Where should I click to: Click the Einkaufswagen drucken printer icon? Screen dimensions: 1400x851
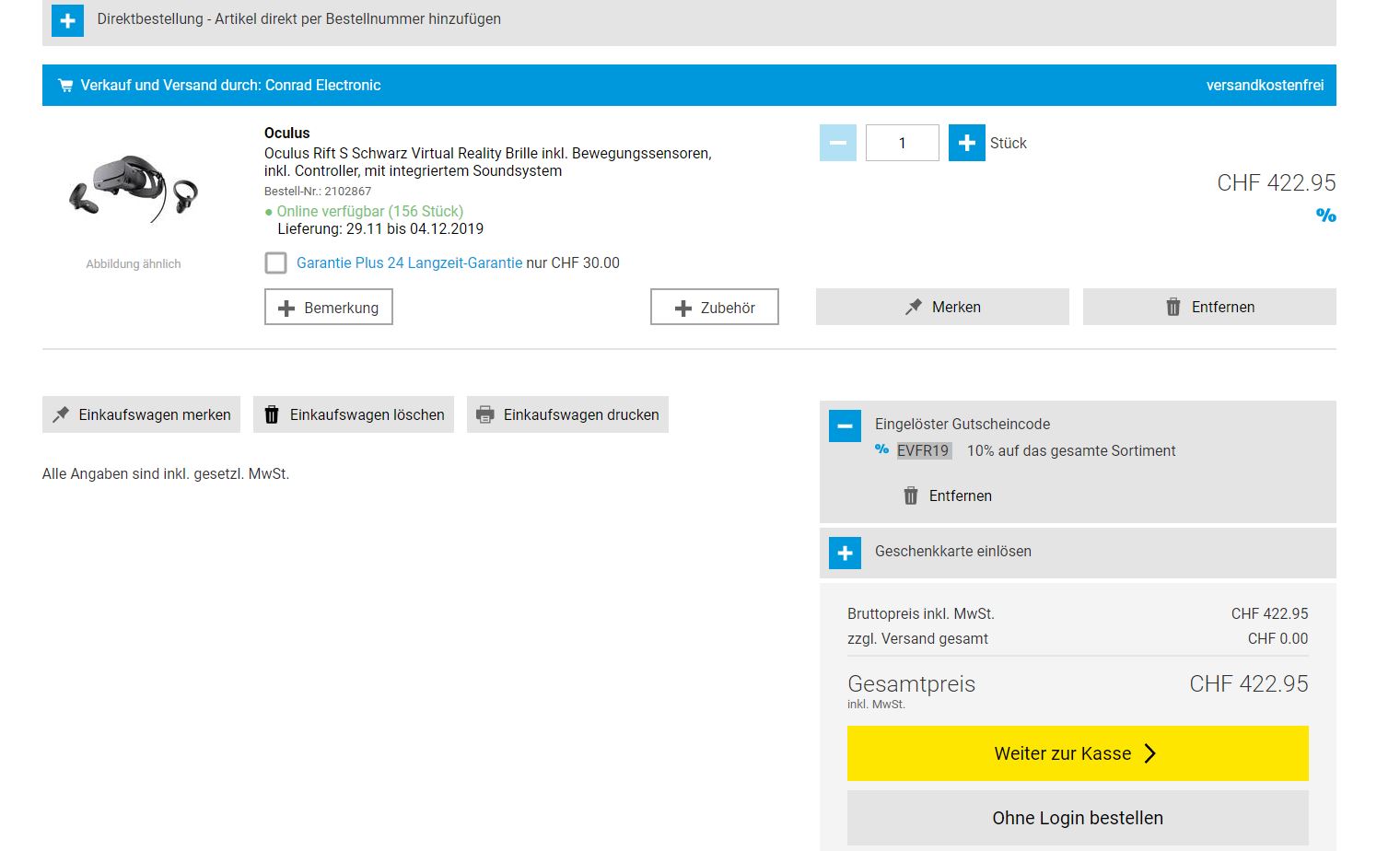(x=485, y=415)
